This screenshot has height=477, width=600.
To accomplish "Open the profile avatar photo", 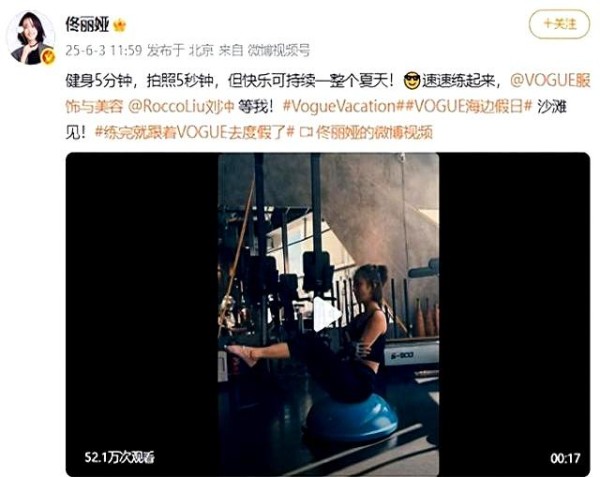I will (x=31, y=37).
